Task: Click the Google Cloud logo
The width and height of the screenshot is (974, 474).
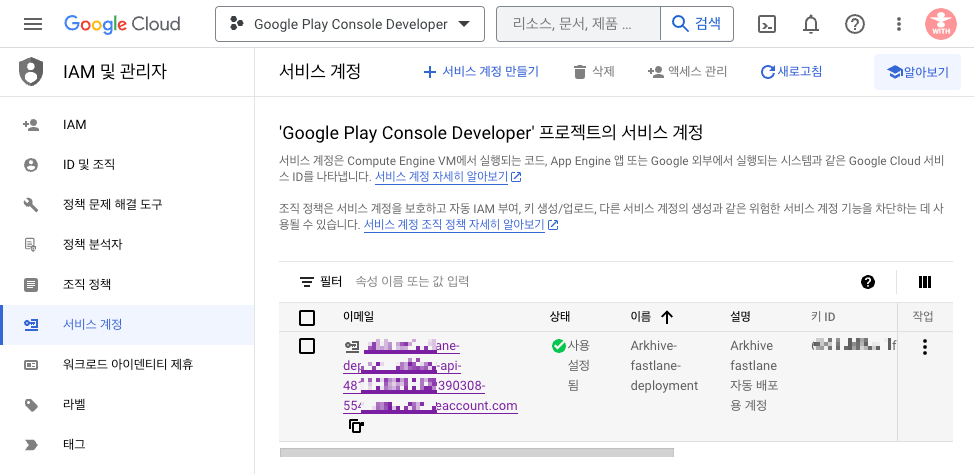Action: [122, 24]
